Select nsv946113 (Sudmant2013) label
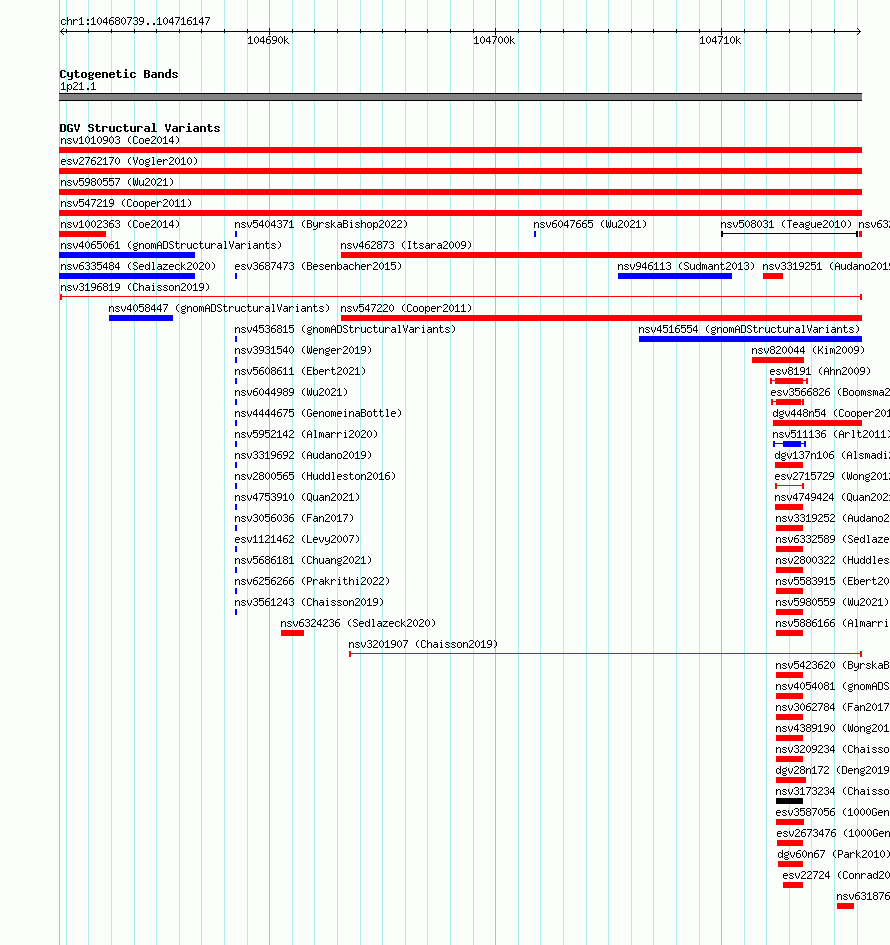The height and width of the screenshot is (945, 890). pos(686,266)
